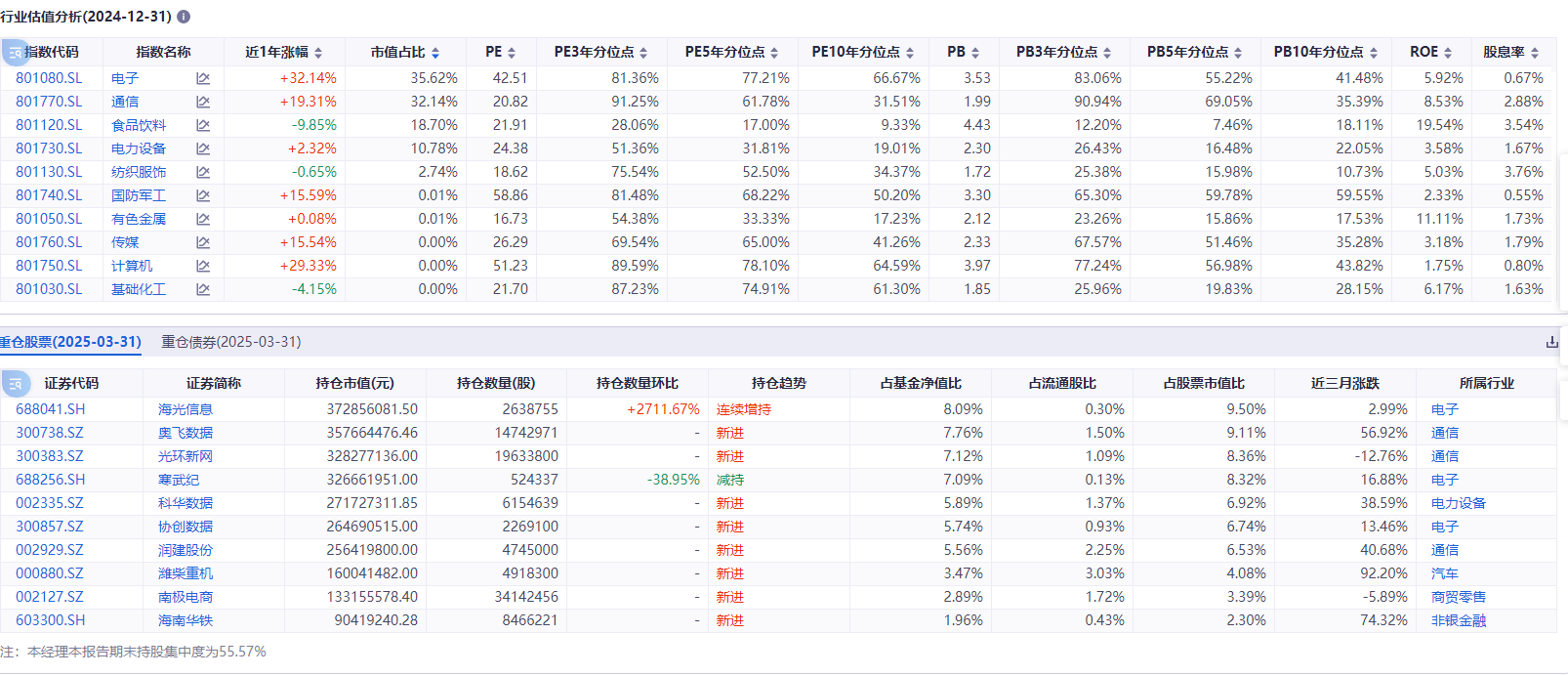Image resolution: width=1568 pixels, height=676 pixels.
Task: Sort by 近1年涨幅 column arrows
Action: [x=318, y=53]
